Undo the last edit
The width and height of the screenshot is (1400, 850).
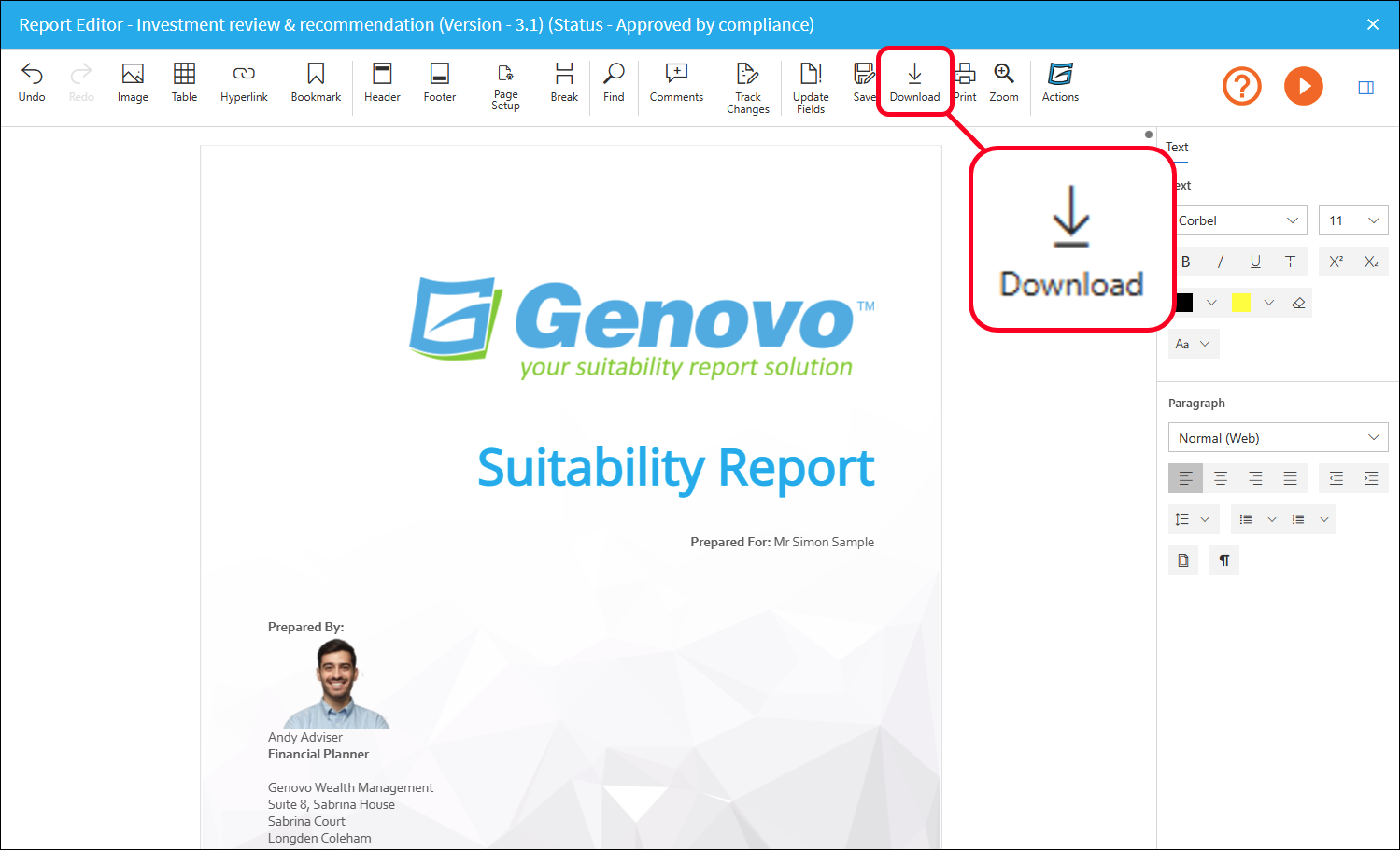click(32, 83)
